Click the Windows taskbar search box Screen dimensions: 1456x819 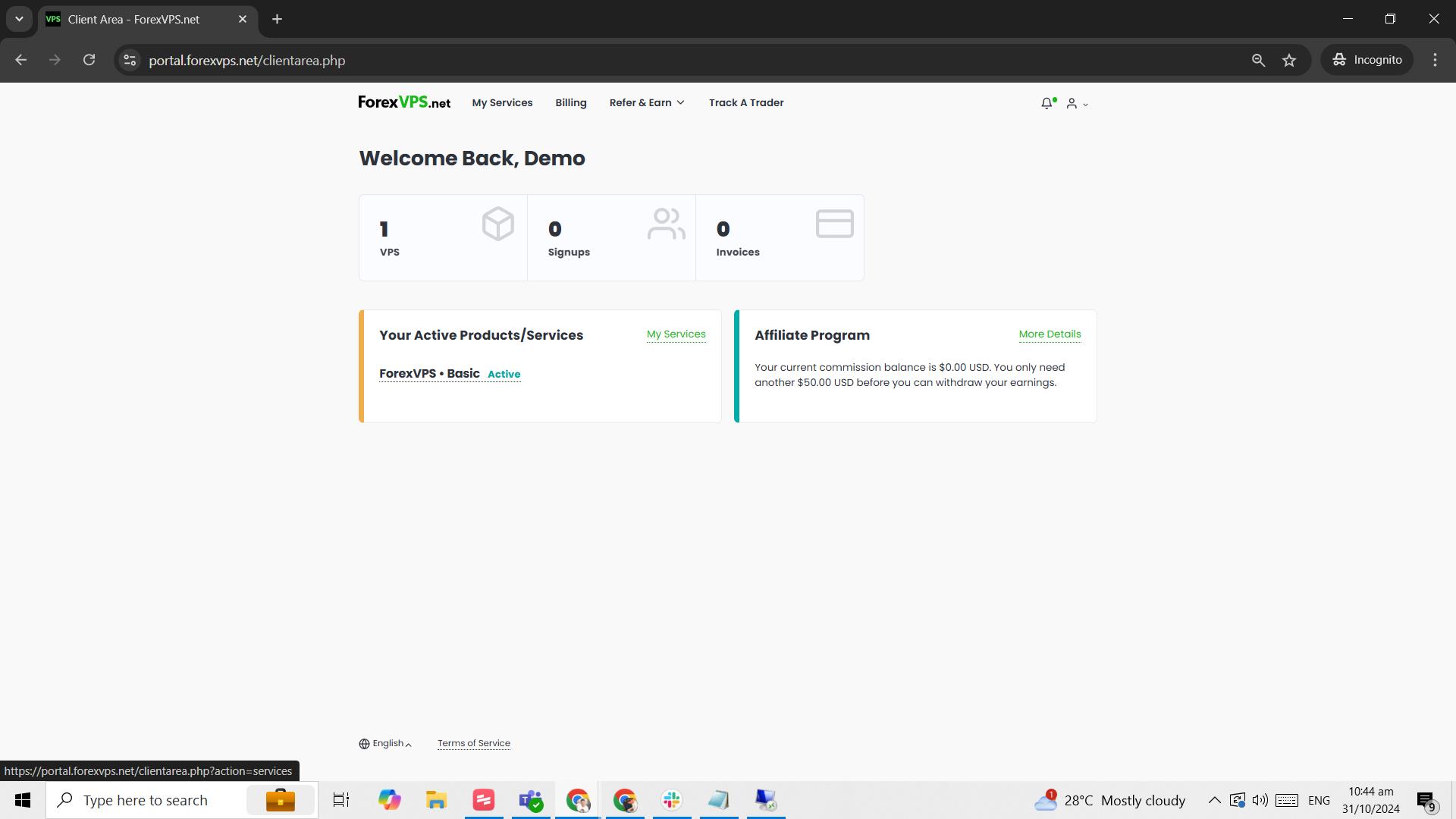click(182, 800)
